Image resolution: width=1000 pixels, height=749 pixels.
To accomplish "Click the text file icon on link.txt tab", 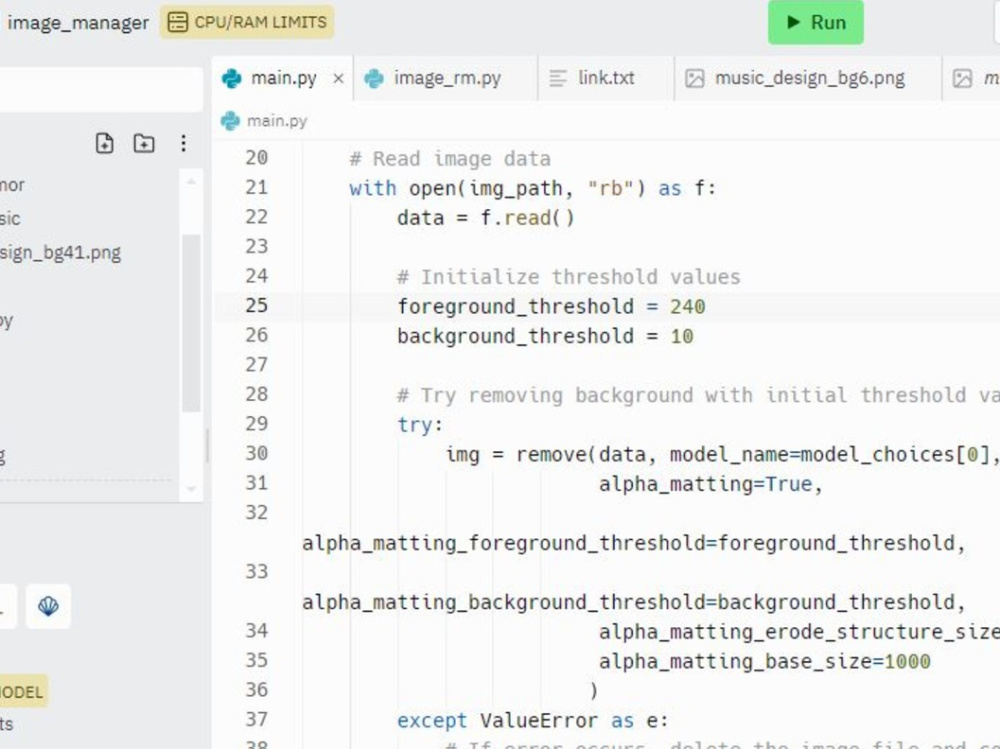I will click(x=558, y=78).
